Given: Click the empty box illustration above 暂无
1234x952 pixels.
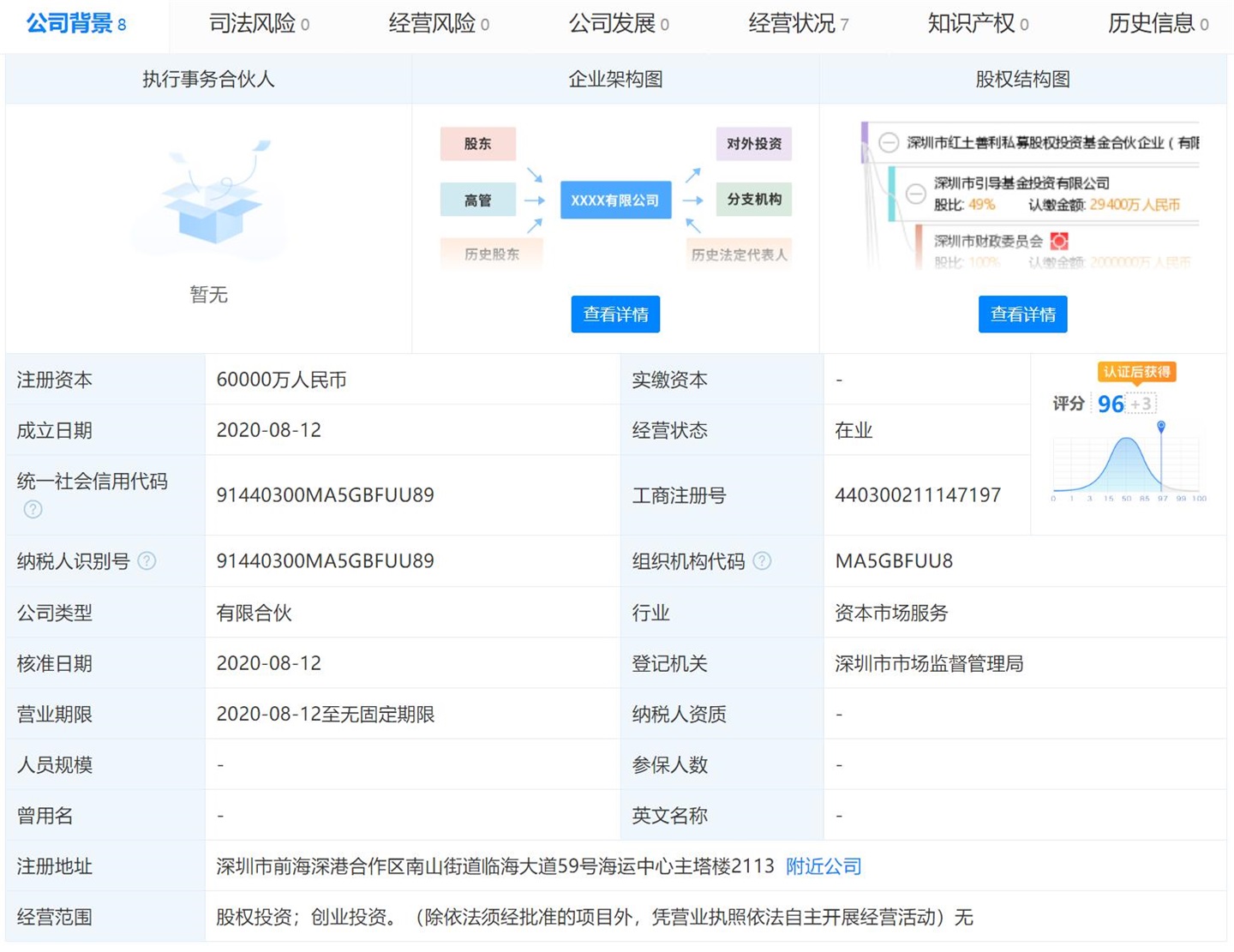Looking at the screenshot, I should pos(214,199).
